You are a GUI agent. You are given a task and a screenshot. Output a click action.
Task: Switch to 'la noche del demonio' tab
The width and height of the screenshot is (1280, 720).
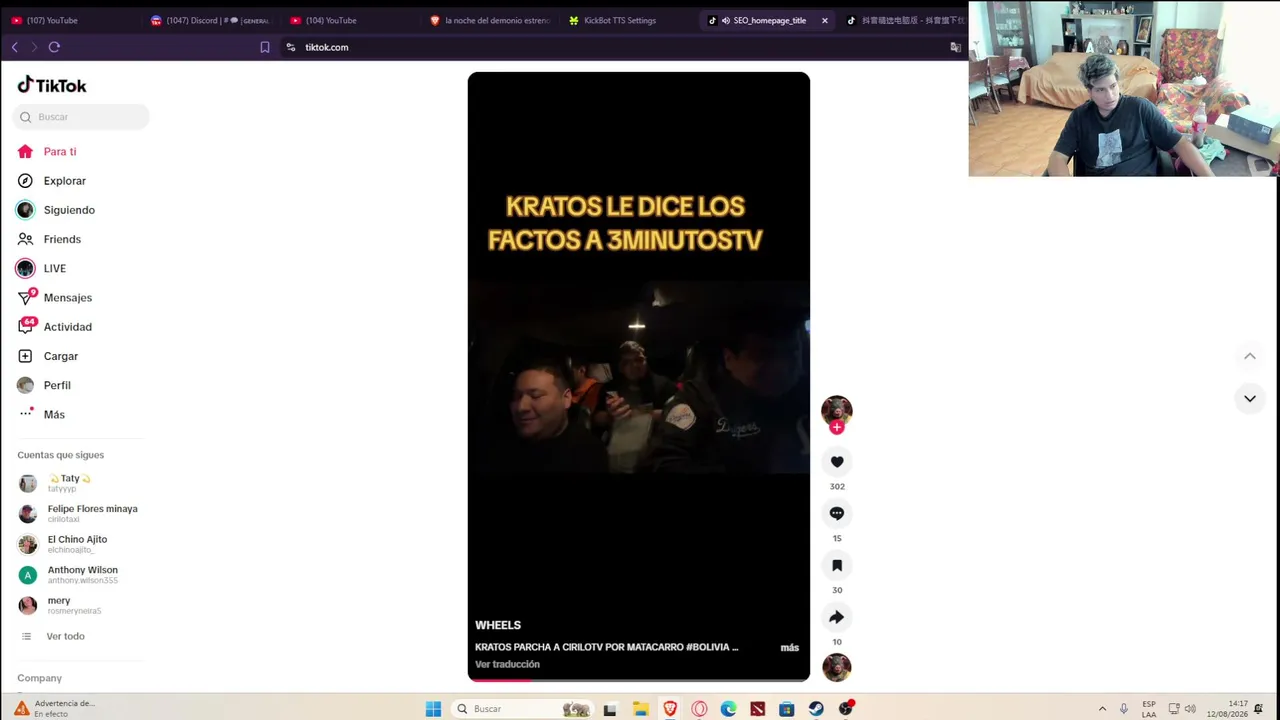(x=490, y=20)
